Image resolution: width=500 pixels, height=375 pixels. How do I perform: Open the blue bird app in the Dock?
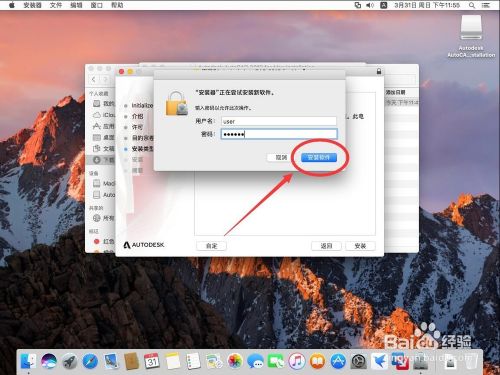379,361
